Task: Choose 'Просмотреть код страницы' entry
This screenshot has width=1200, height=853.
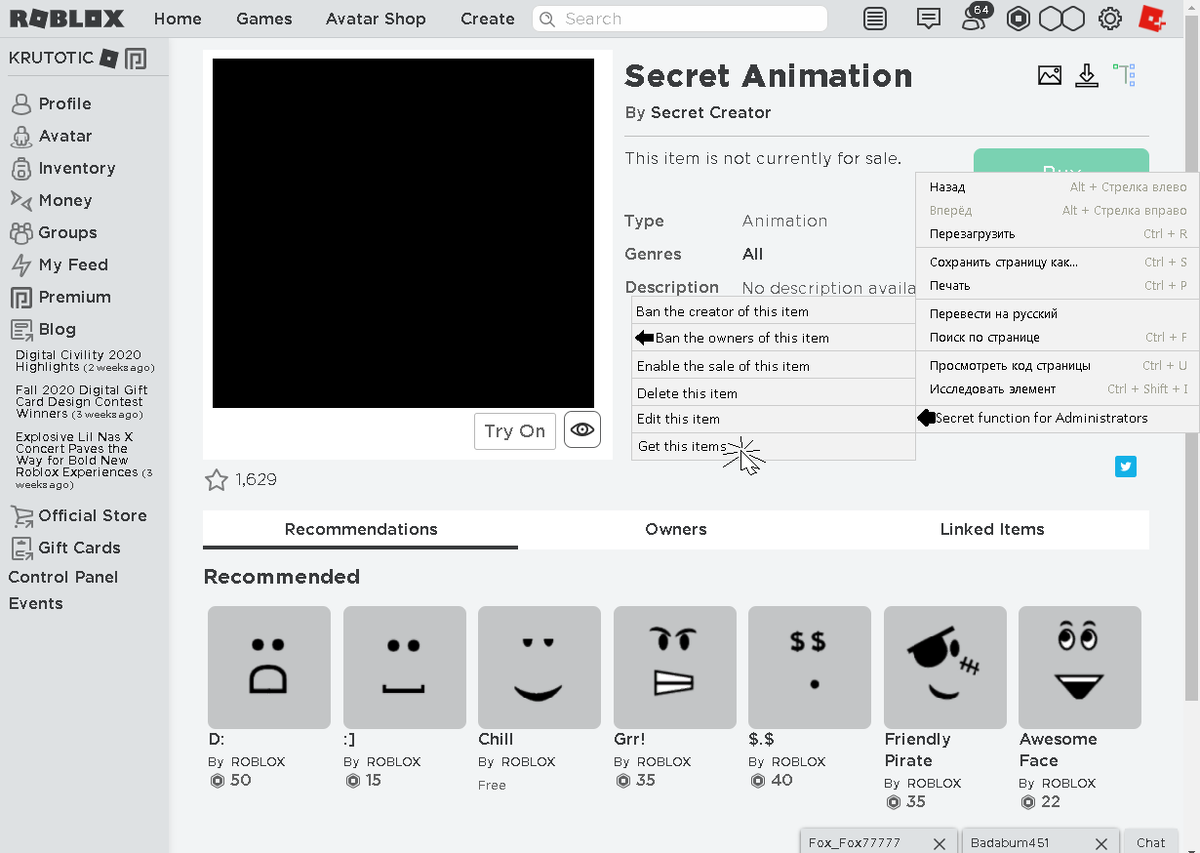Action: pos(1057,366)
